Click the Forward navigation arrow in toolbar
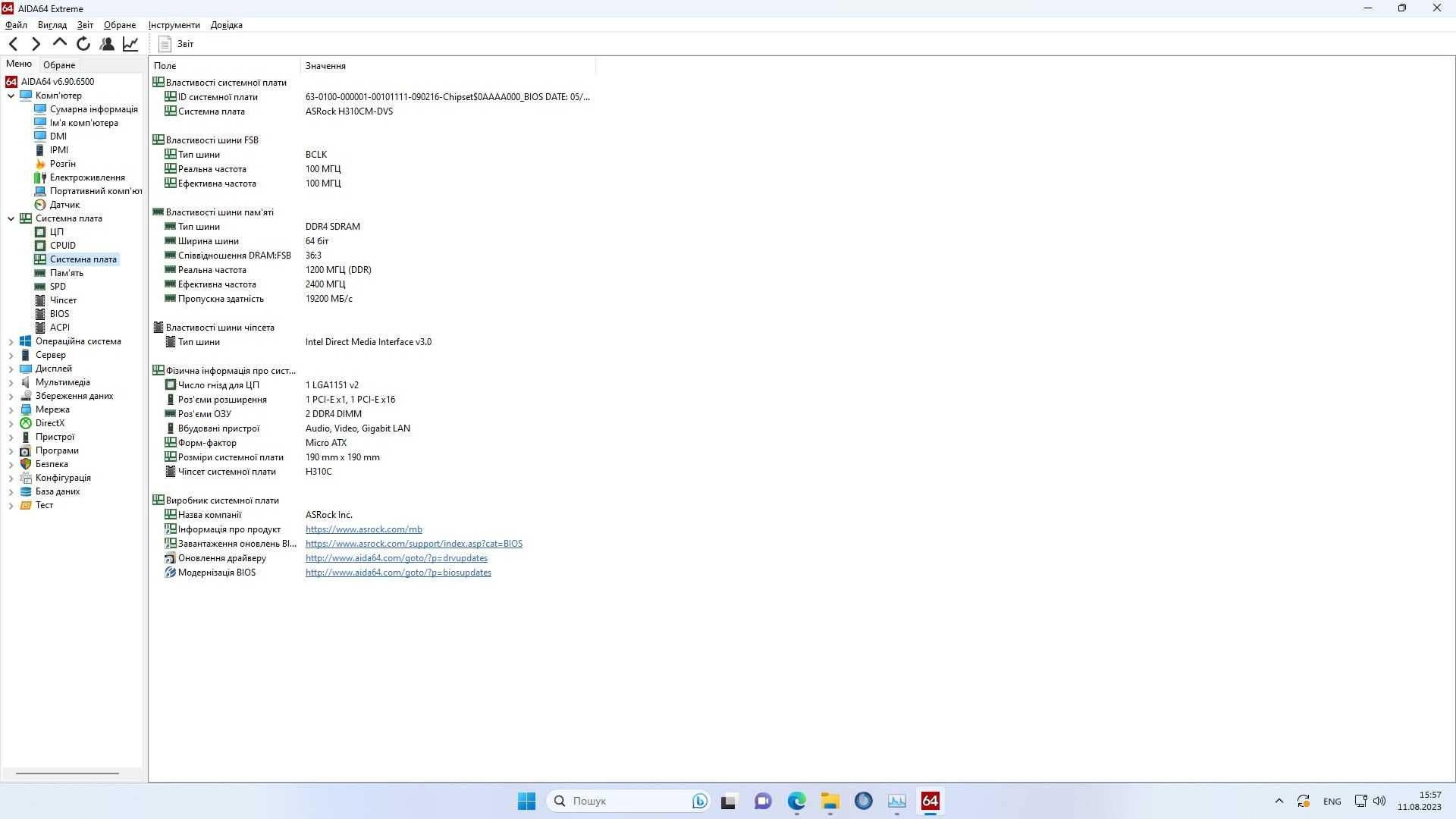The height and width of the screenshot is (819, 1456). point(36,44)
